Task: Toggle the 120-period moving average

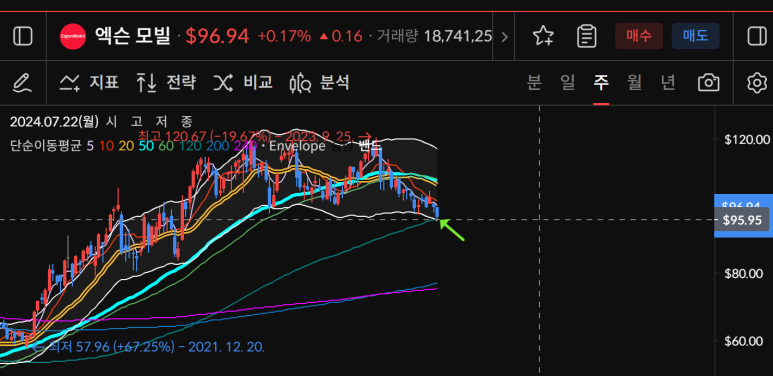Action: click(x=190, y=146)
